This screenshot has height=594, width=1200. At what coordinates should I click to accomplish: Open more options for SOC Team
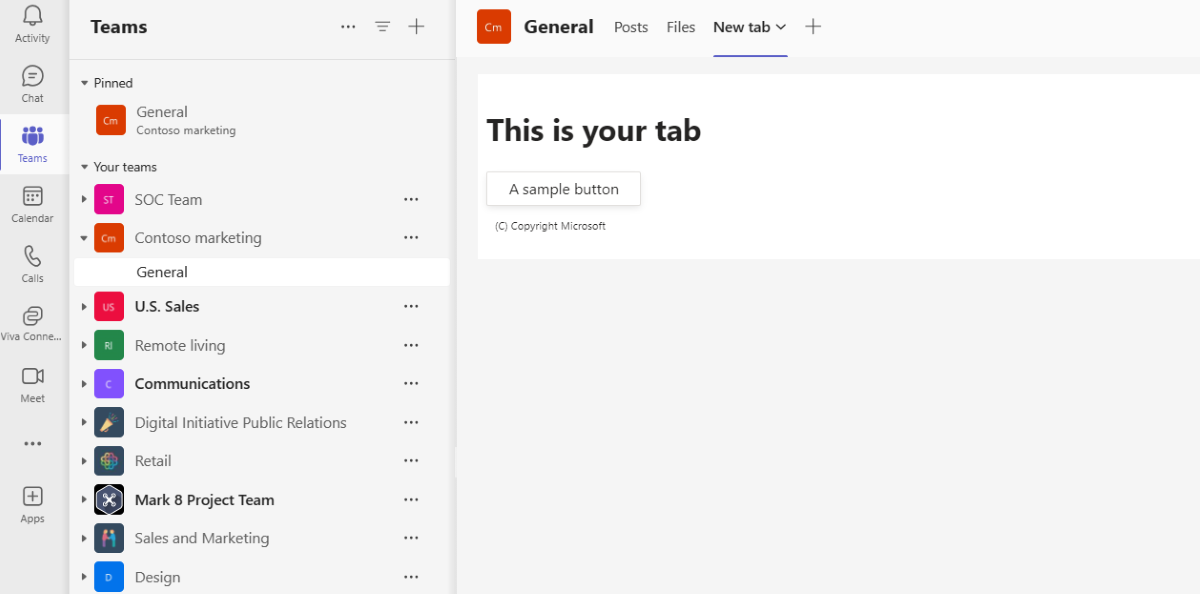(x=411, y=199)
